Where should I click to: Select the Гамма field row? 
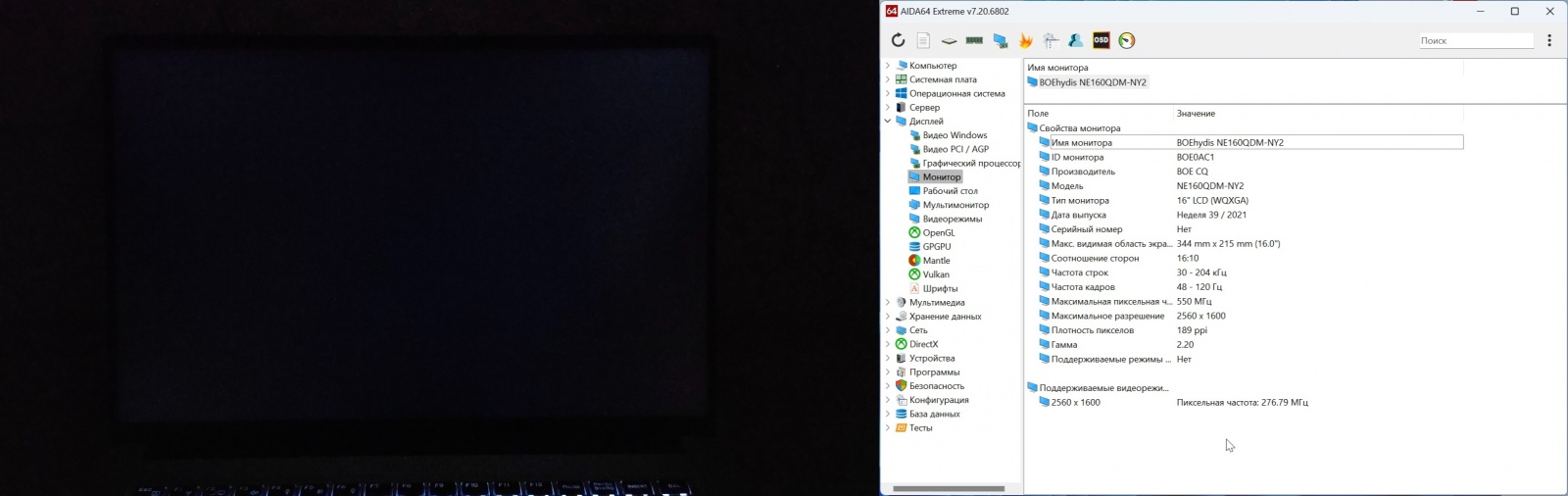click(x=1250, y=345)
